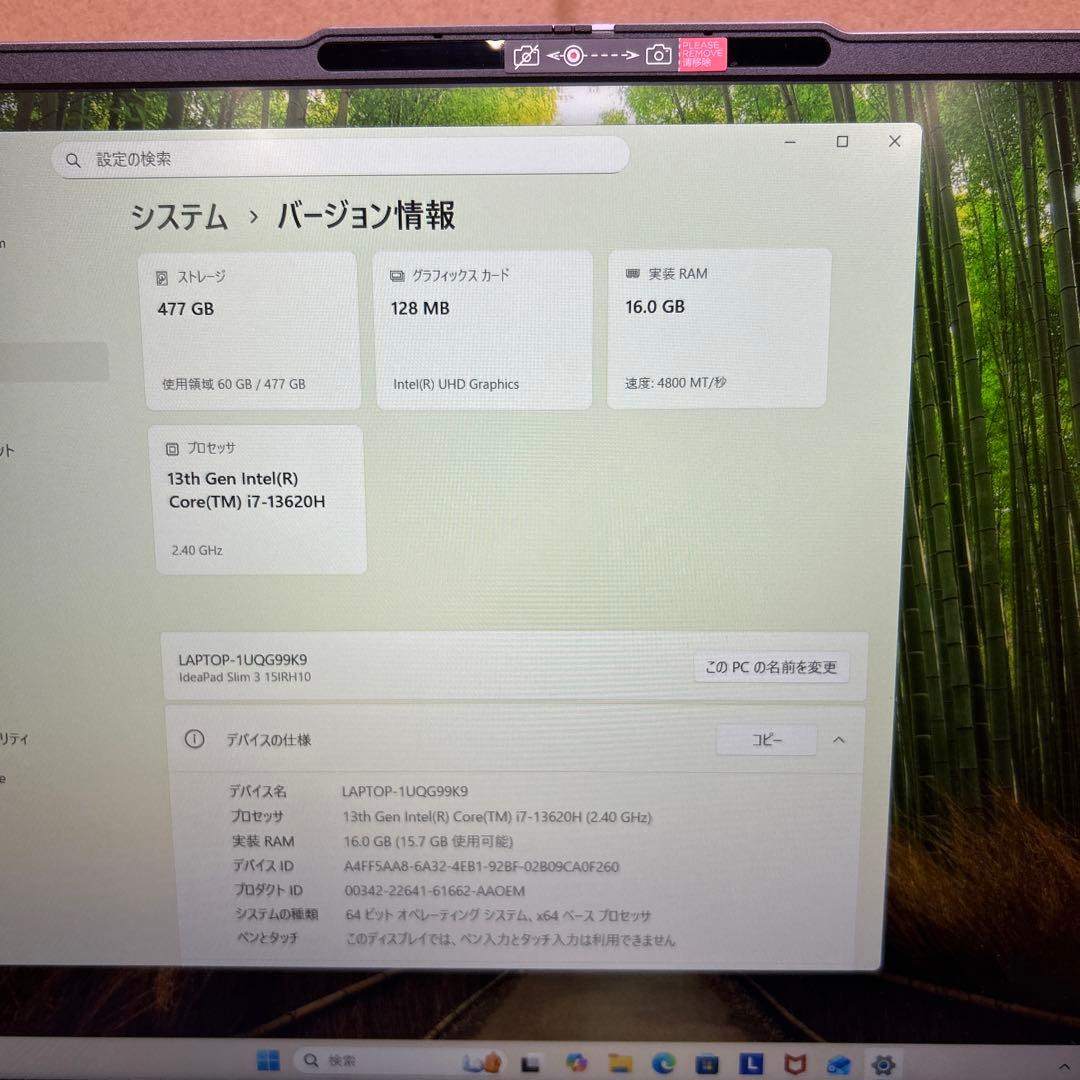Open the グラフィックス カード 128 MB card
The image size is (1080, 1080).
483,329
